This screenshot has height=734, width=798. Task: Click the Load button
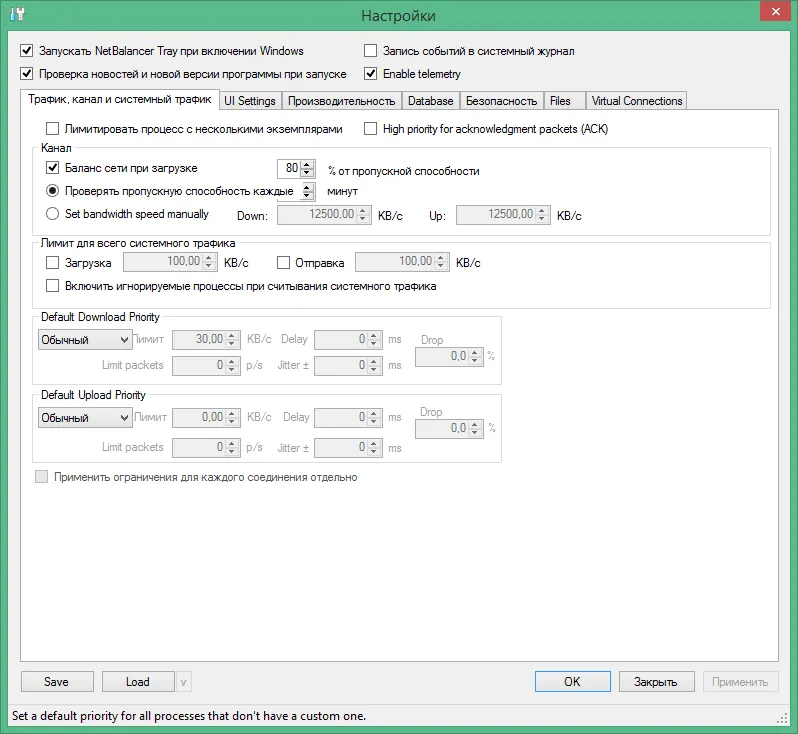pos(138,682)
